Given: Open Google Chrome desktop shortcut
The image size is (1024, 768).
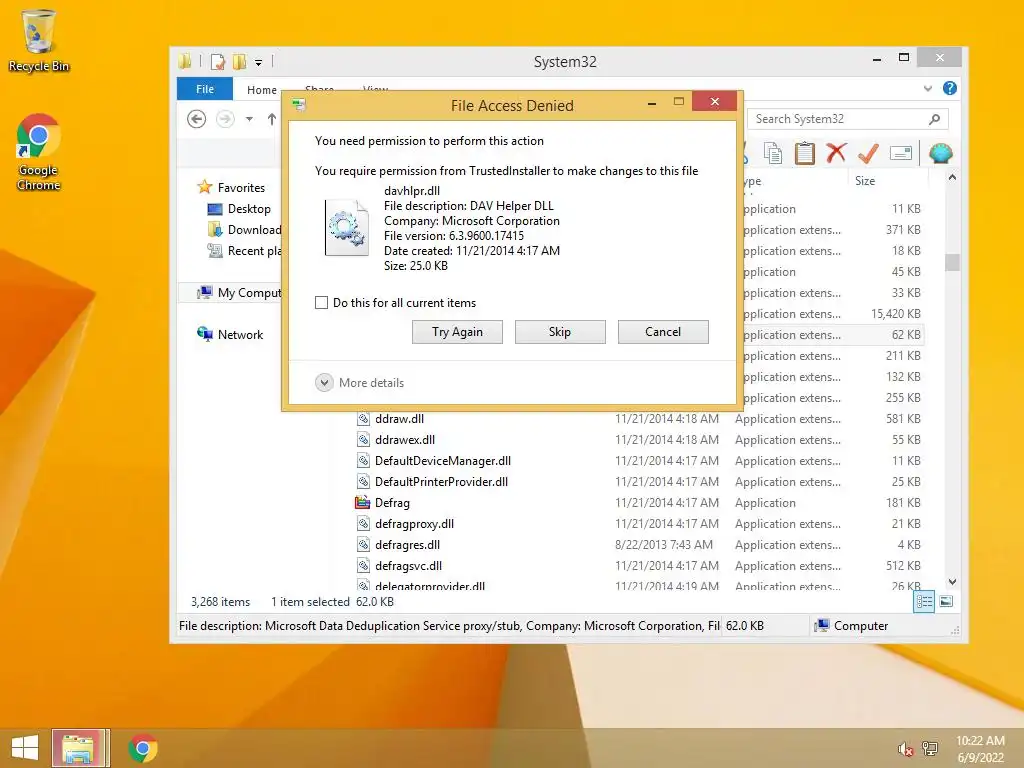Looking at the screenshot, I should (x=39, y=152).
